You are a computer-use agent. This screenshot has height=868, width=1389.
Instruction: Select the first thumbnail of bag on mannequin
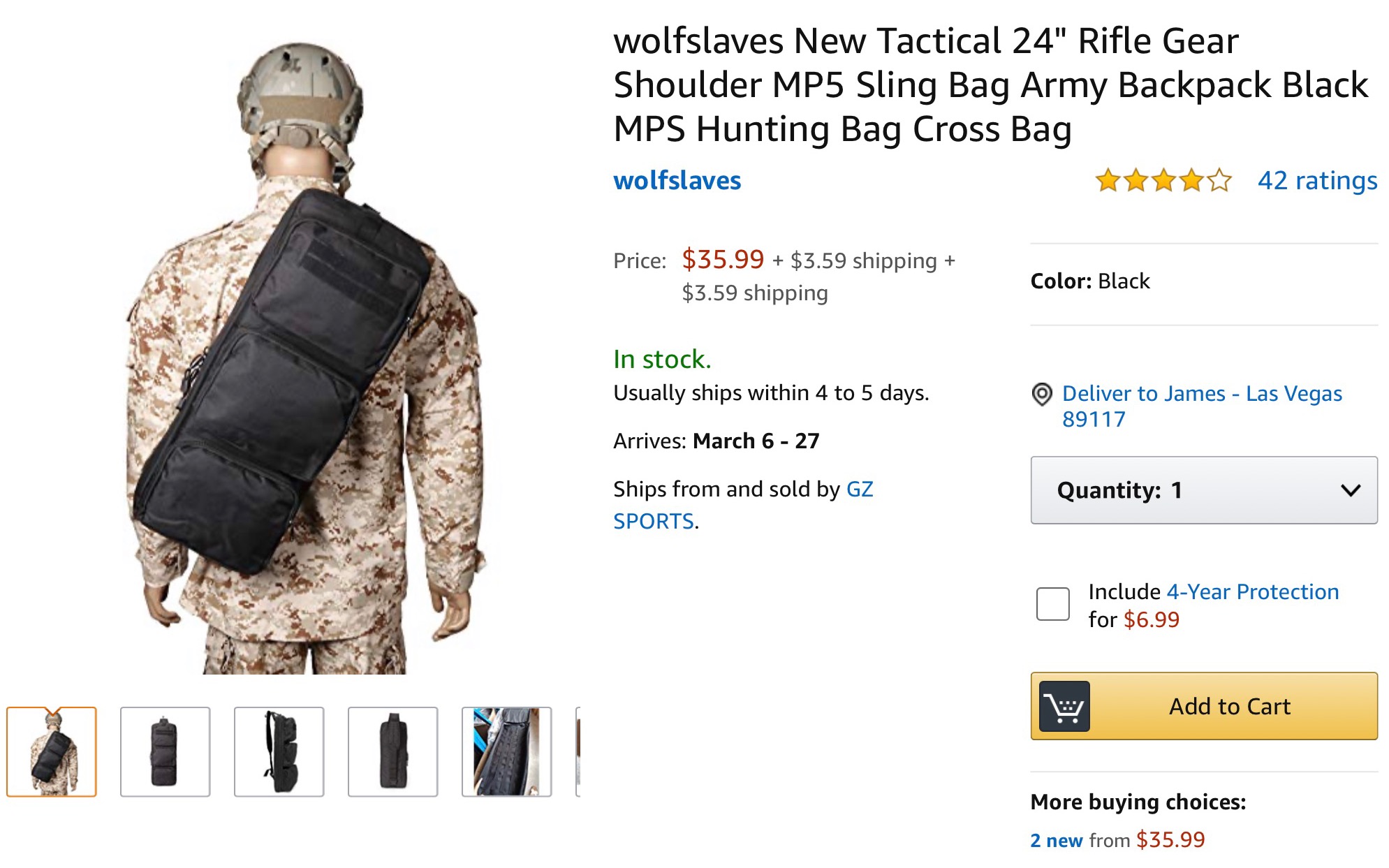pyautogui.click(x=52, y=751)
